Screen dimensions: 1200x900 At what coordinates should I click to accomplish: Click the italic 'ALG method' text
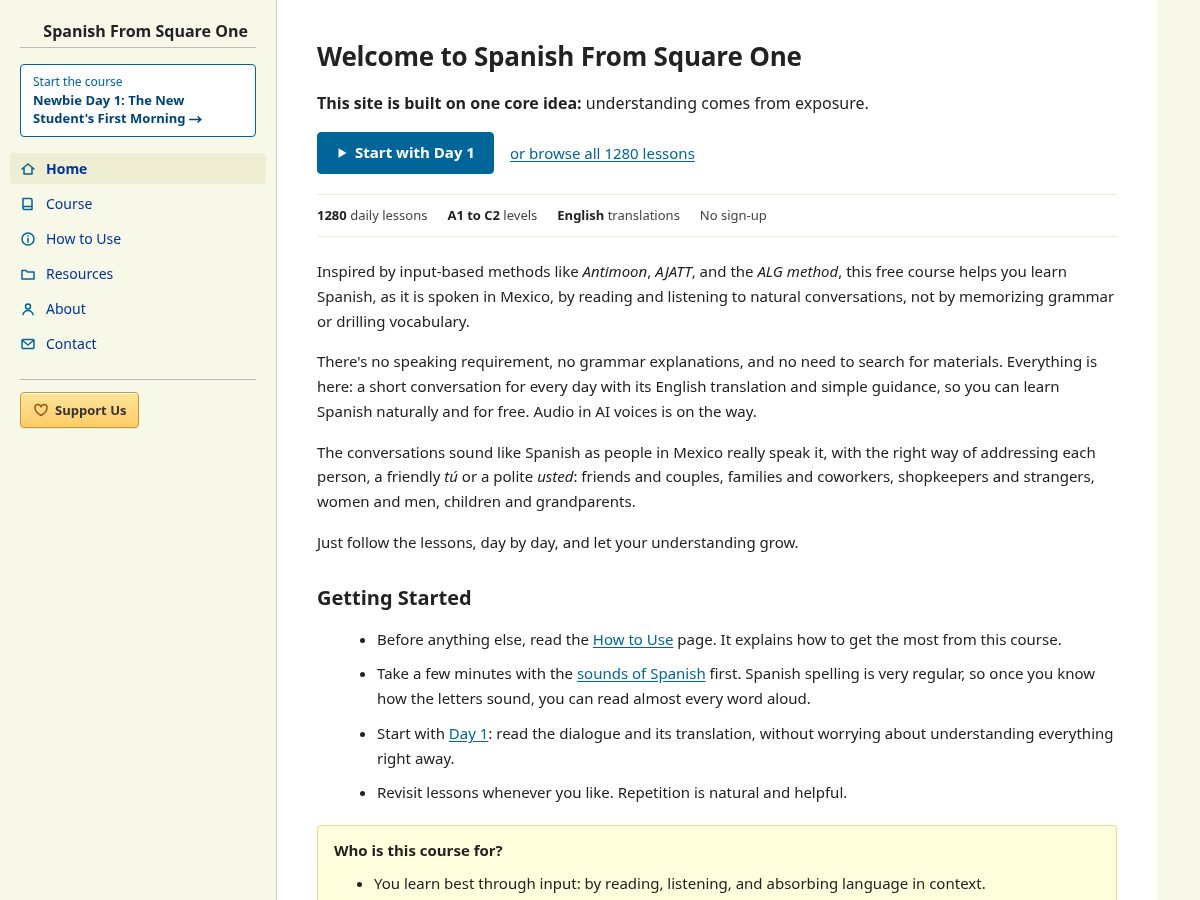pos(798,272)
